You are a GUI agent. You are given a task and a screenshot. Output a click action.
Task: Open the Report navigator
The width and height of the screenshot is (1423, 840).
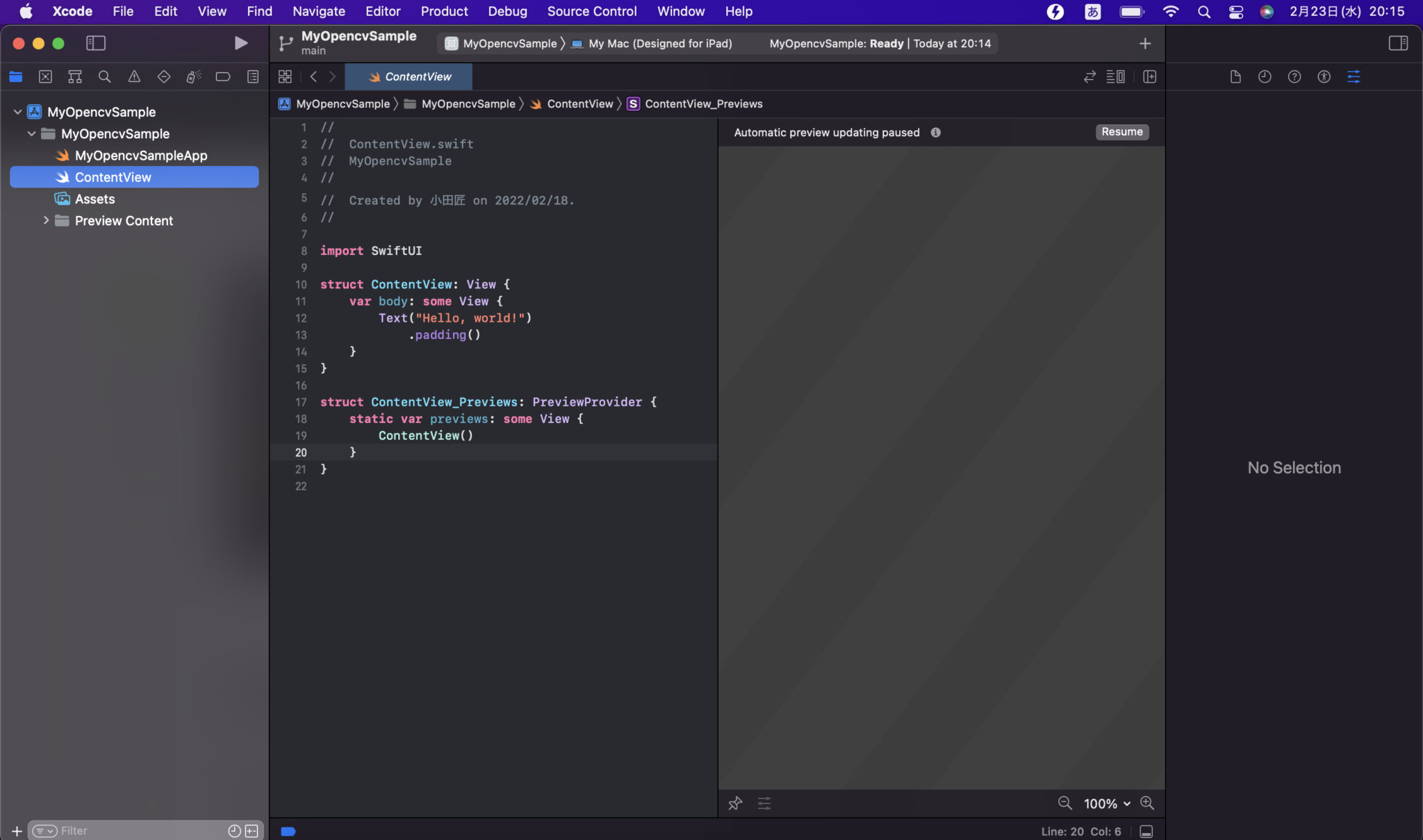252,76
